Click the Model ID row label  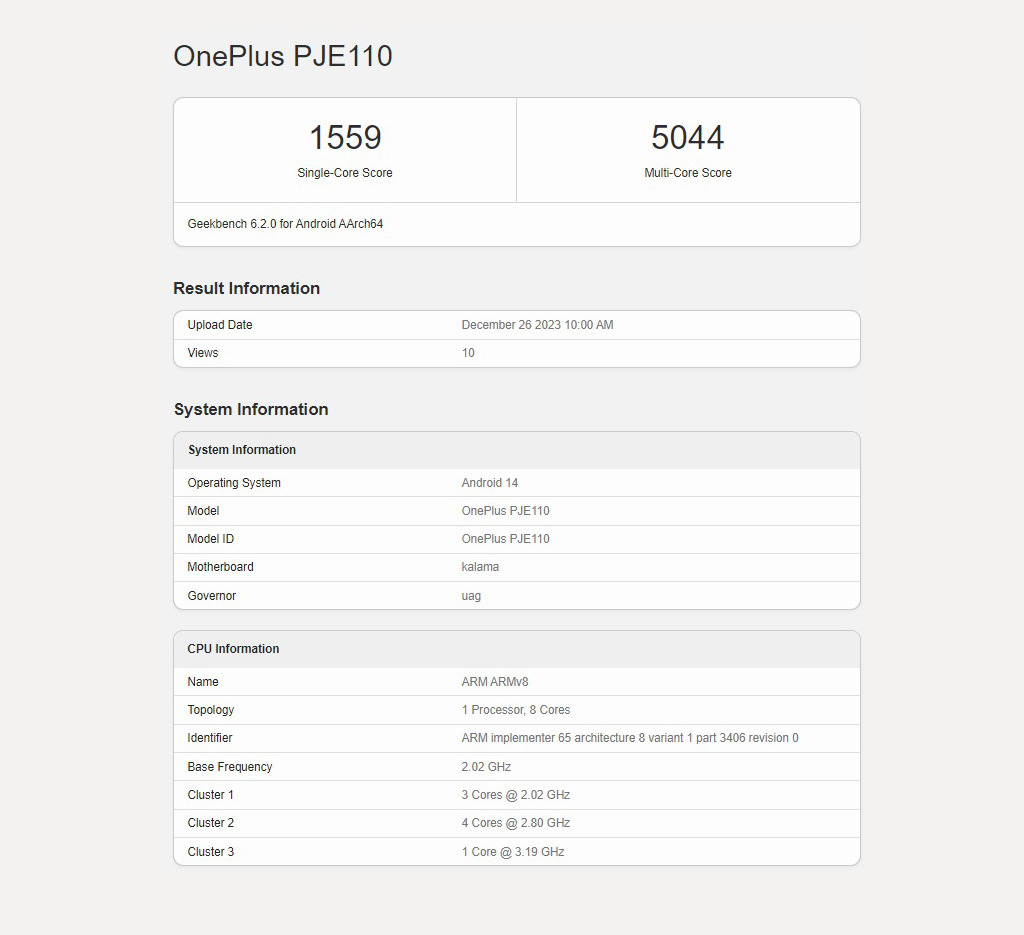pos(211,539)
